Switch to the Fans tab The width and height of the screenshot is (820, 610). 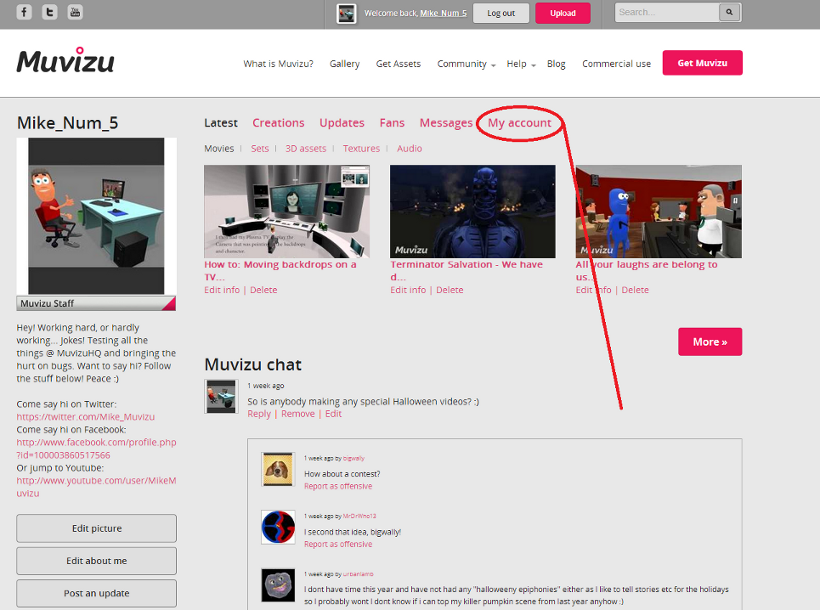click(392, 123)
